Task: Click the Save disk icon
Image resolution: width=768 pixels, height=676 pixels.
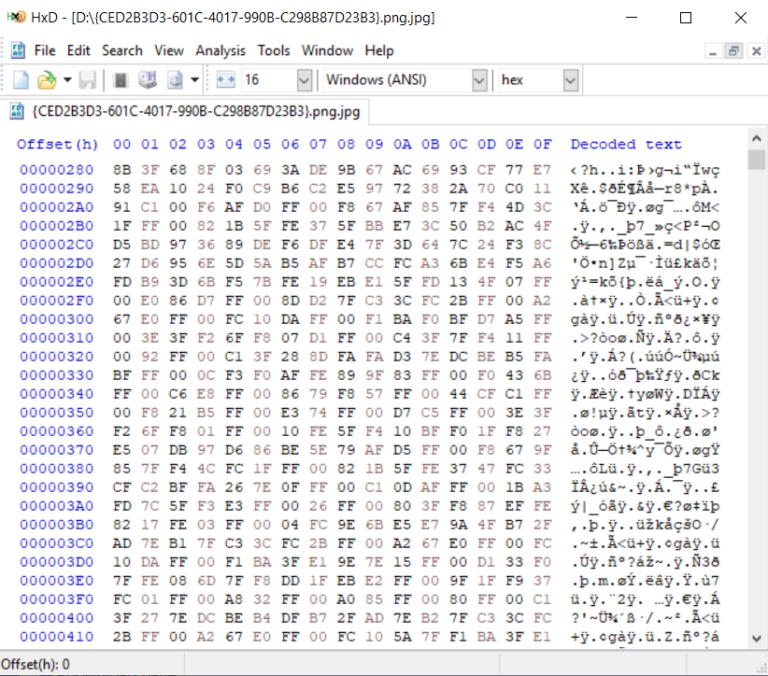Action: click(x=88, y=80)
